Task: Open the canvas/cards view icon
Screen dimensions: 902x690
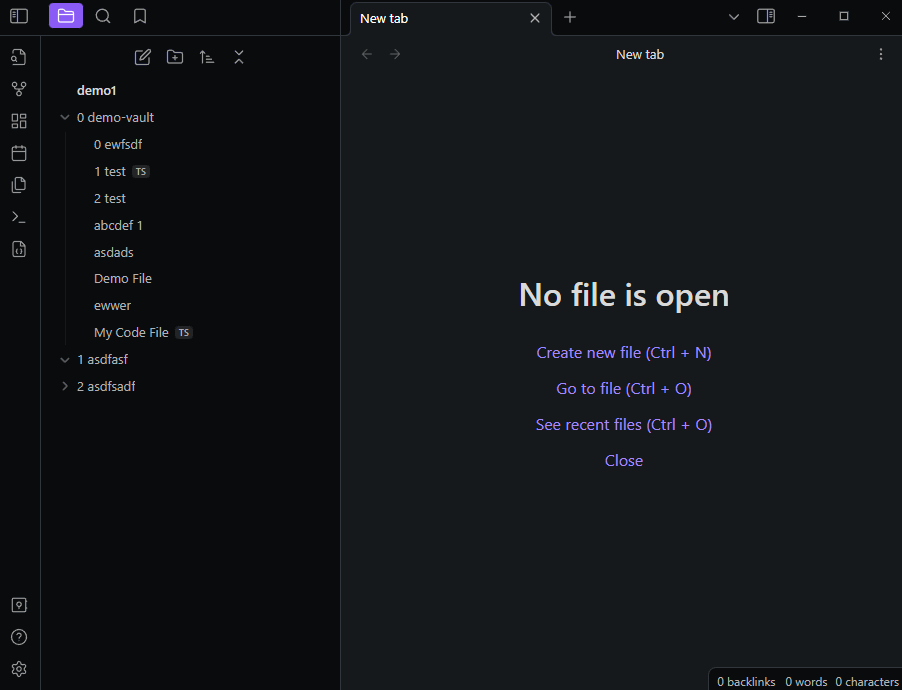Action: 18,120
